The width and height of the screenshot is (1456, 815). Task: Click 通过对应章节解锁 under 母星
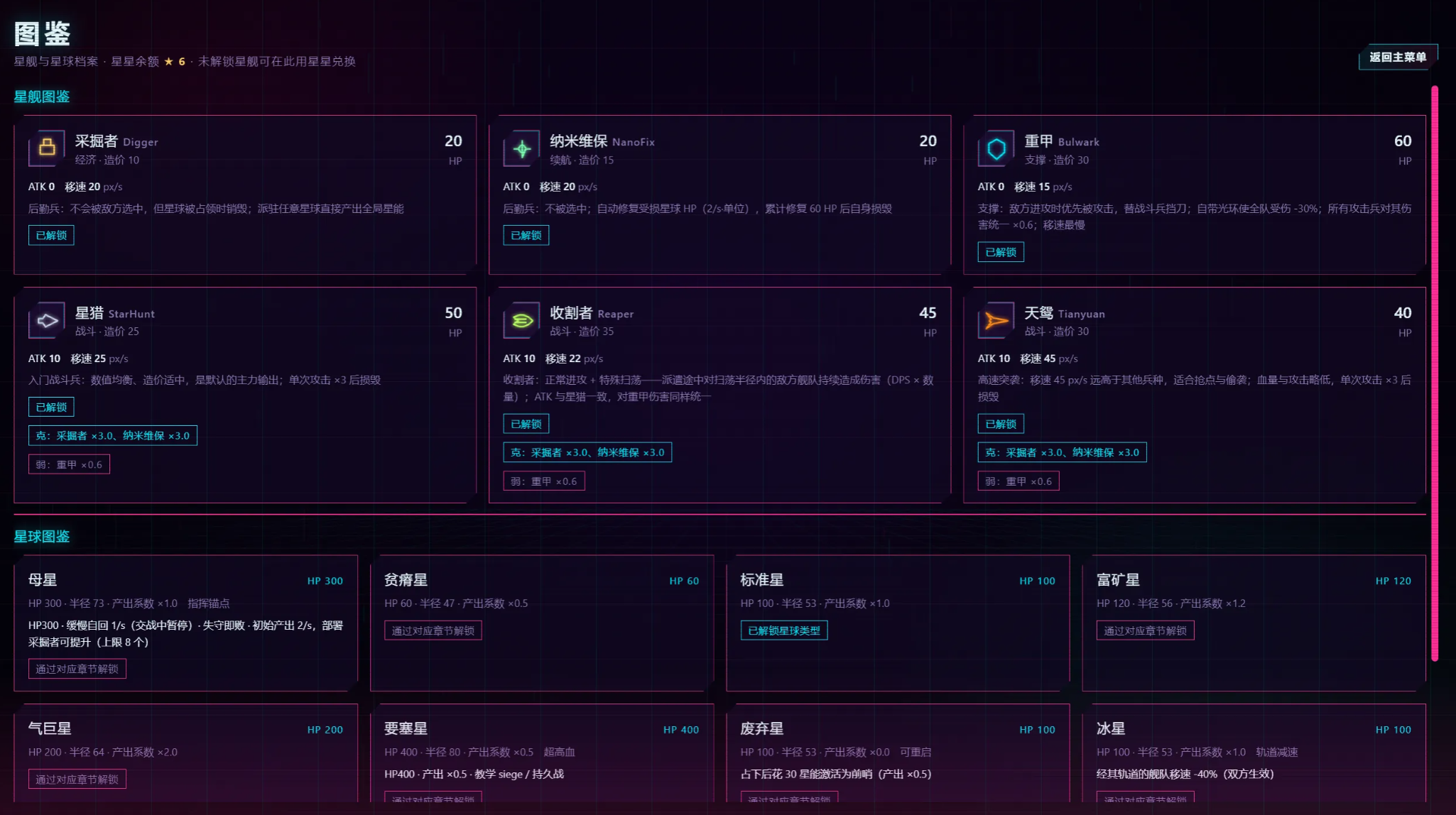tap(77, 669)
